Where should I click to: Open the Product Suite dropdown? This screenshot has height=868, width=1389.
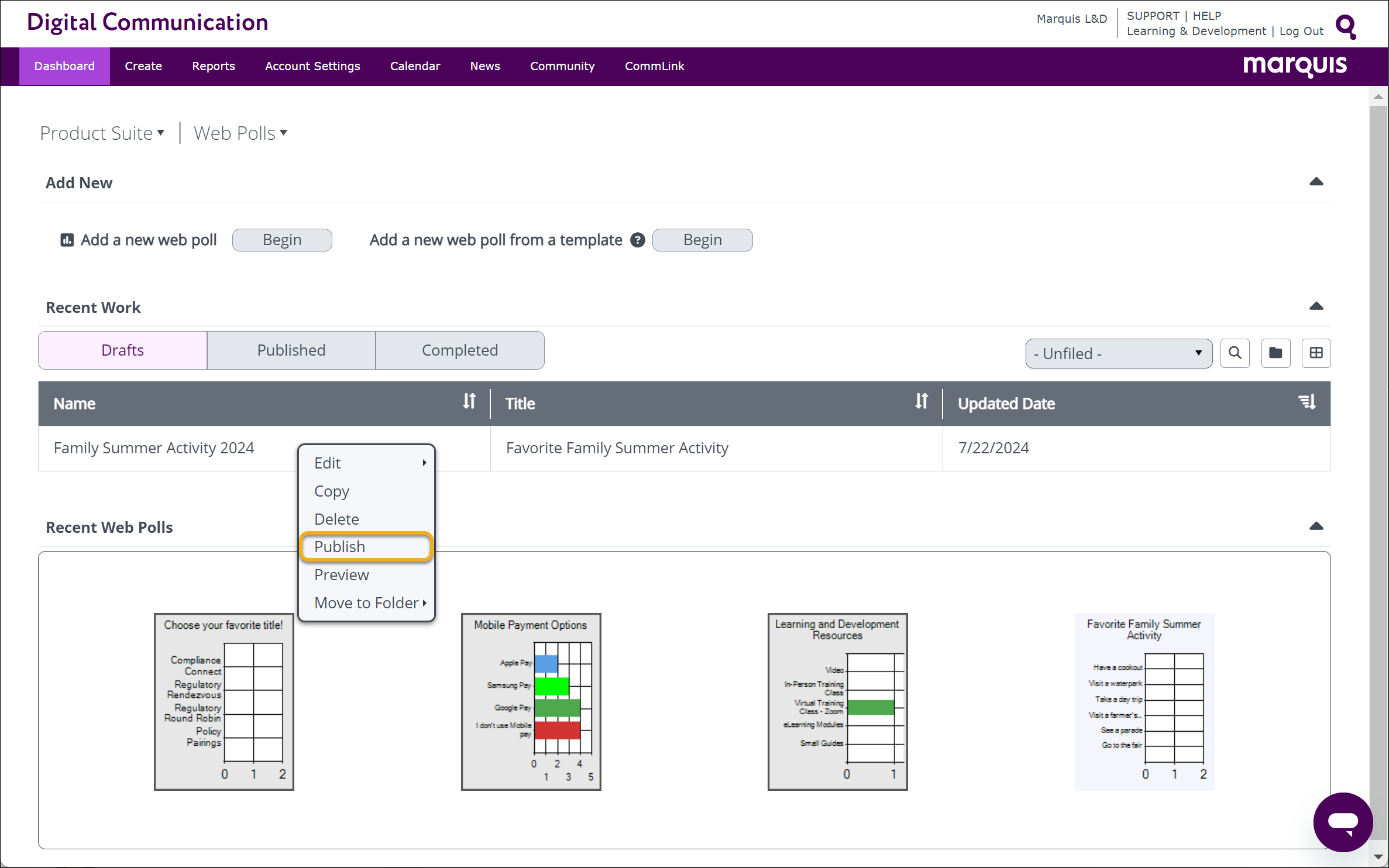pos(102,133)
